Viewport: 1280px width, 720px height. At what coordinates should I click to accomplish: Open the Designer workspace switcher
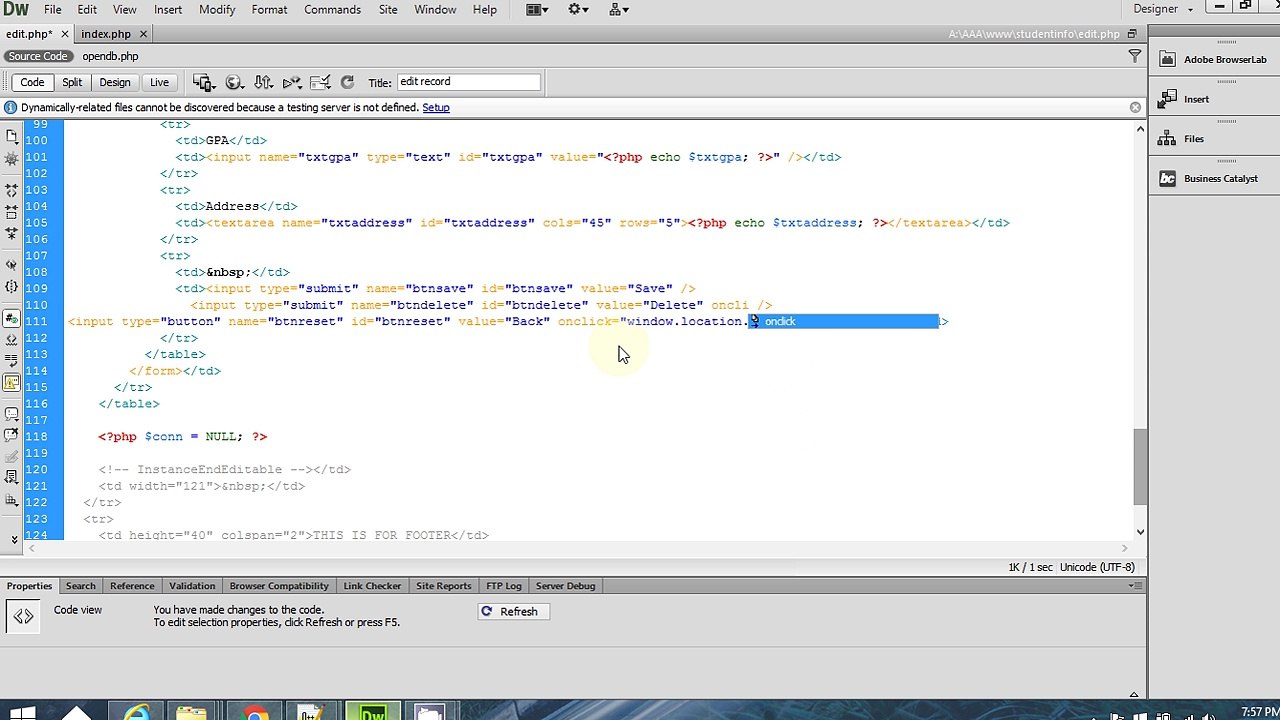[1163, 9]
